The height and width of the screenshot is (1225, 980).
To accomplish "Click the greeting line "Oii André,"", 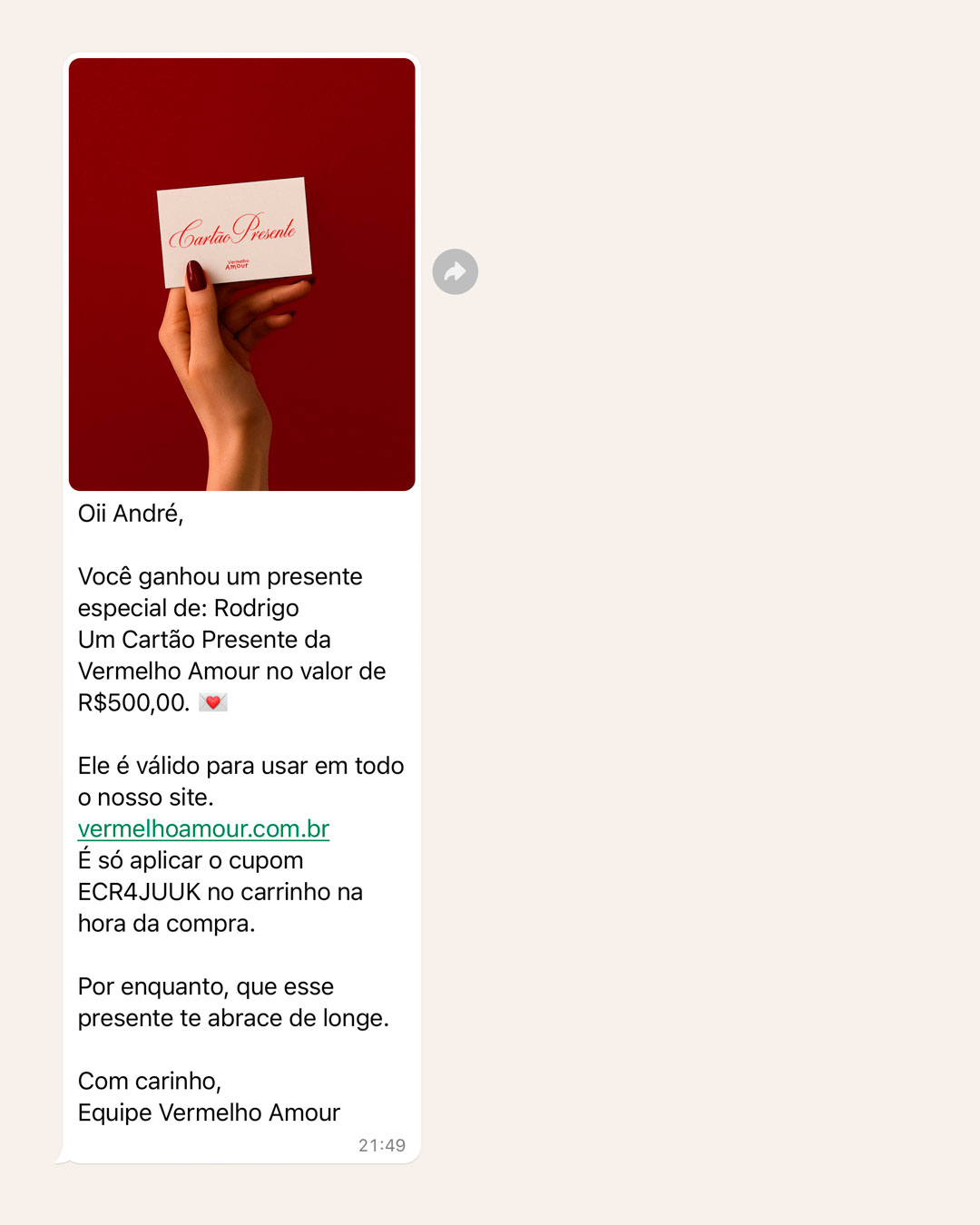I will point(131,514).
